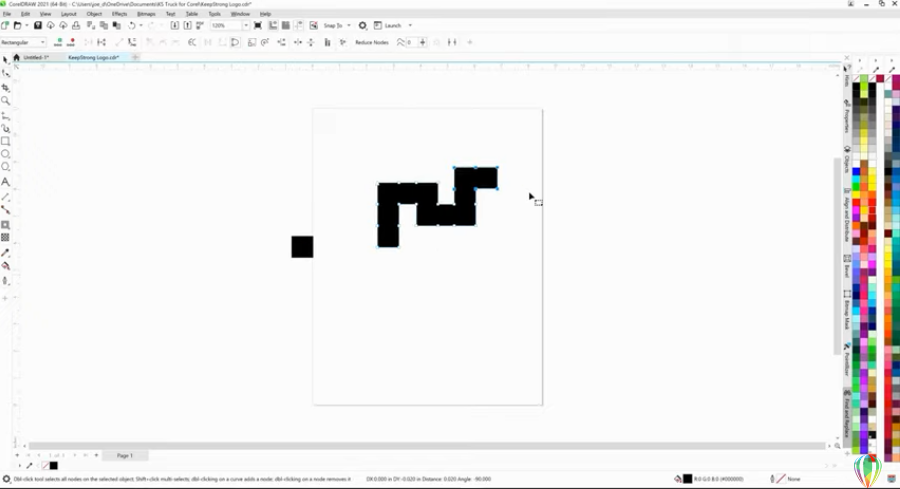Image resolution: width=900 pixels, height=489 pixels.
Task: Open the Properties docker tab
Action: [x=847, y=116]
